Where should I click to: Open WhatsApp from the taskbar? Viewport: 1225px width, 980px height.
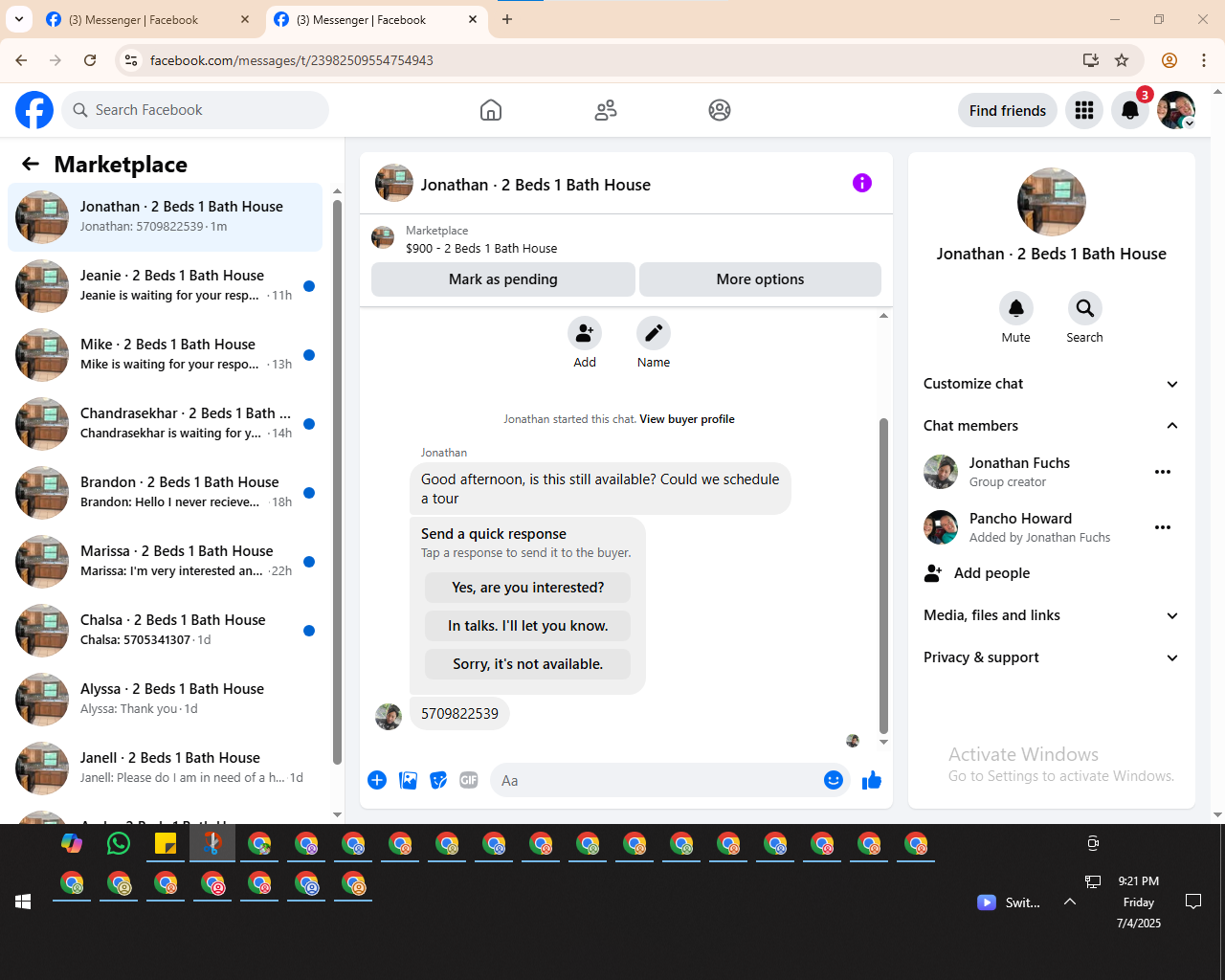(119, 843)
